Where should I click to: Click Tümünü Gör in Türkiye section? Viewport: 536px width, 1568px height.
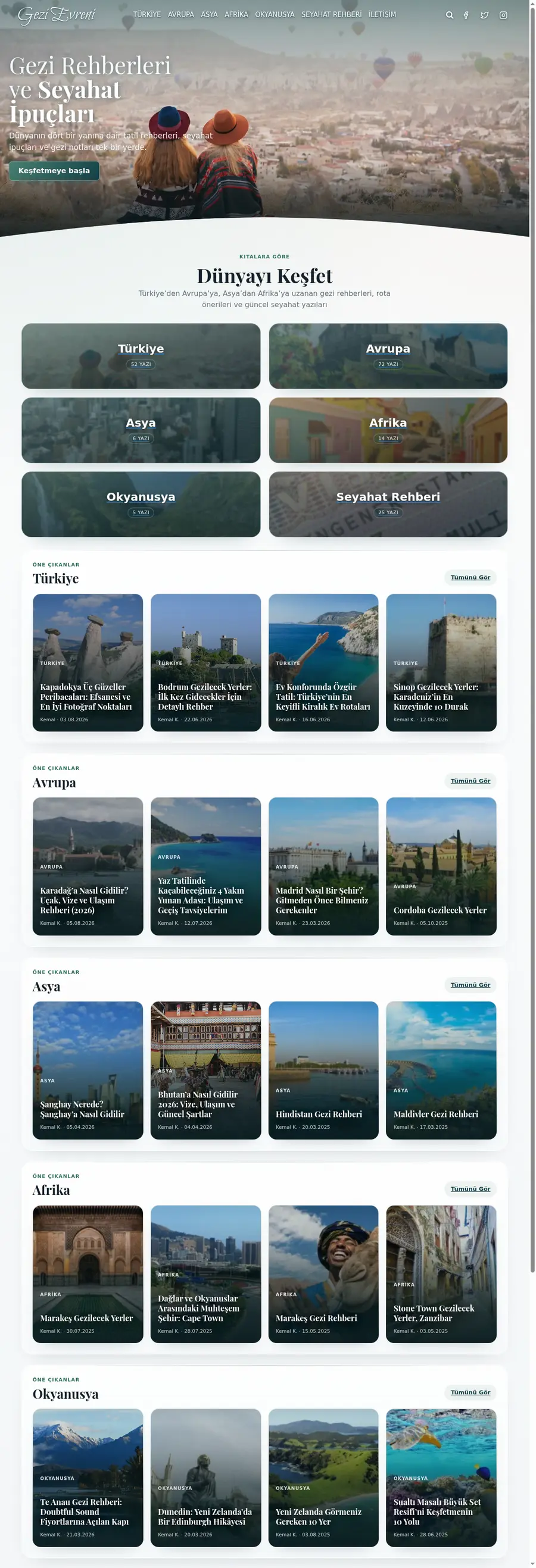470,577
